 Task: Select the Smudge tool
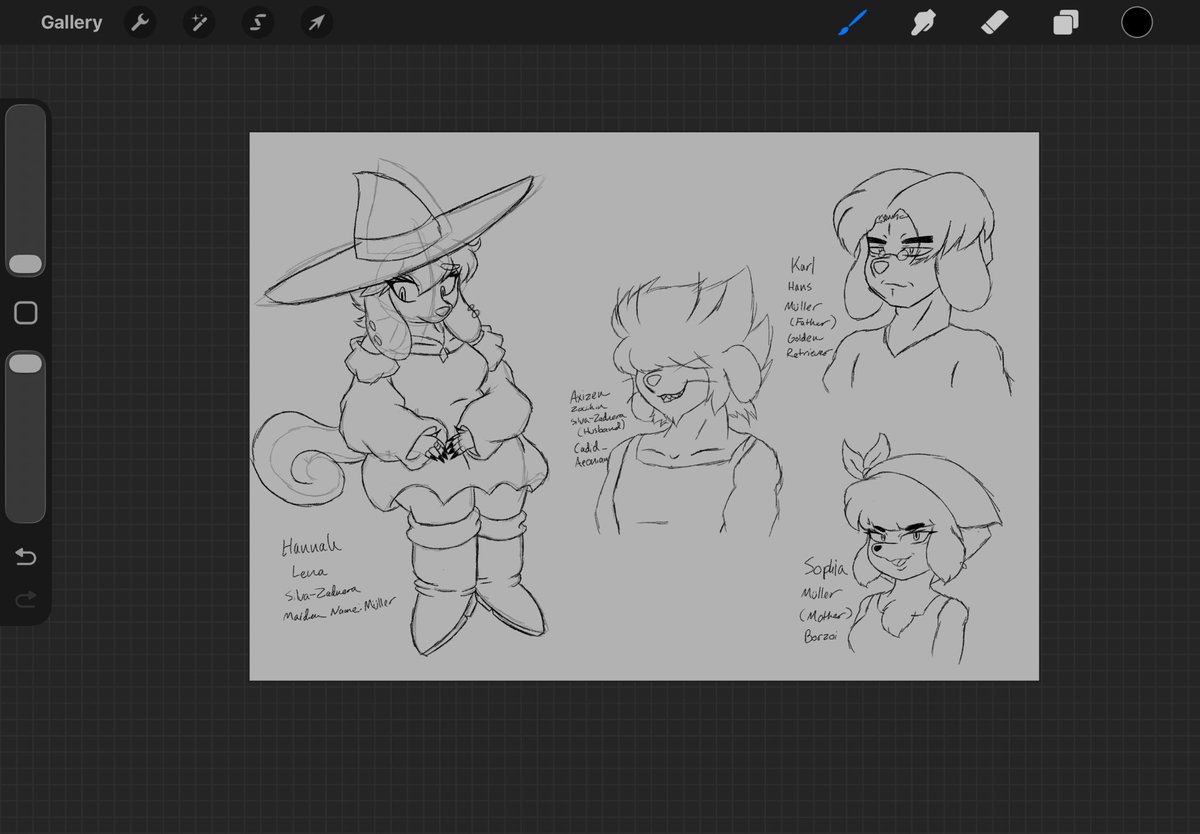[x=924, y=22]
